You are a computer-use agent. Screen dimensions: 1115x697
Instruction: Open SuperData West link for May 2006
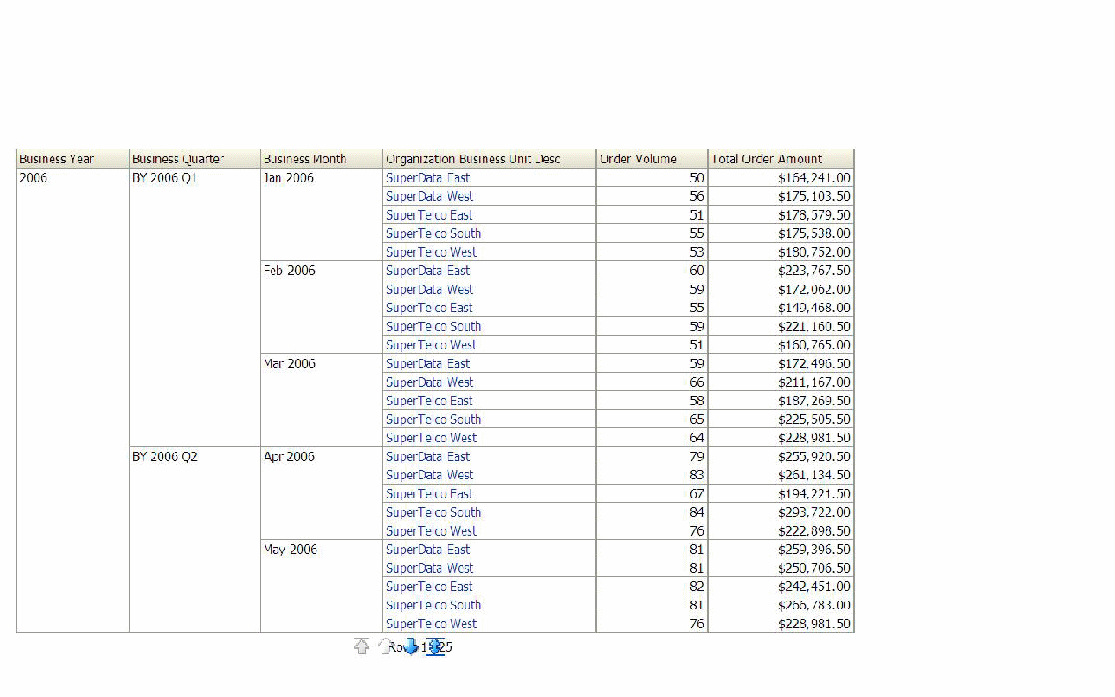point(429,568)
